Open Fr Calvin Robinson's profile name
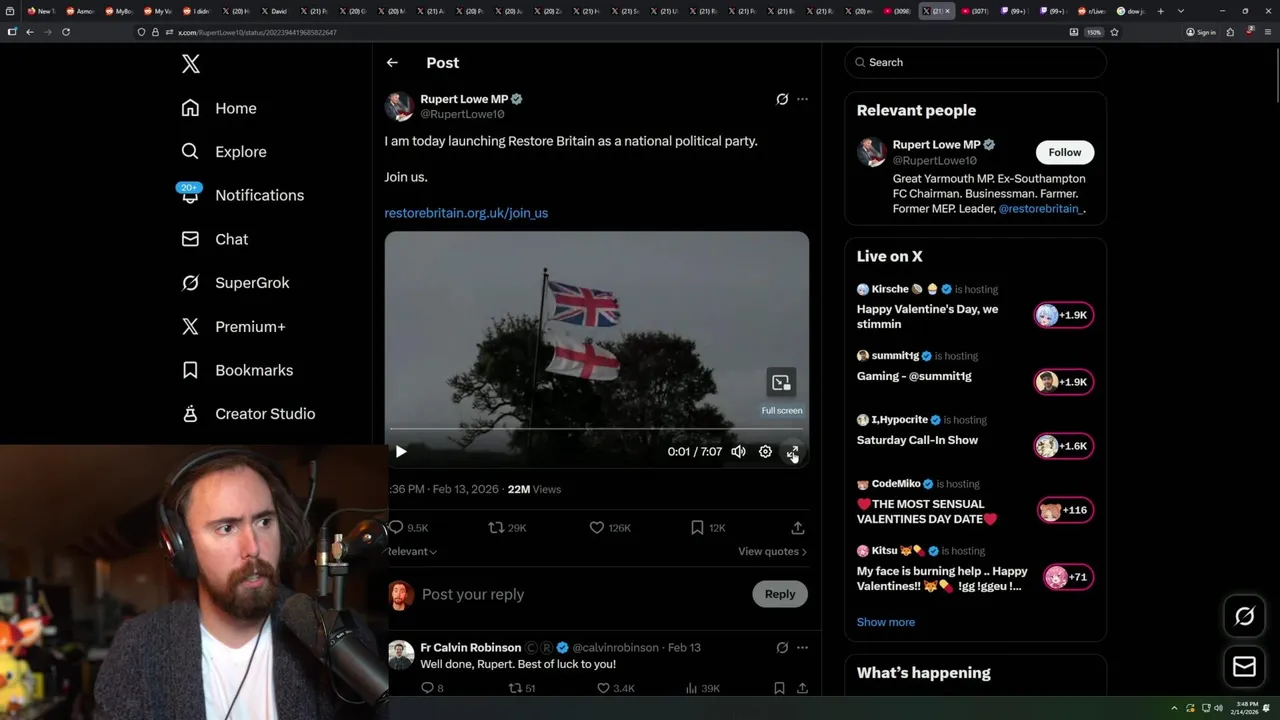This screenshot has height=720, width=1280. [x=470, y=647]
